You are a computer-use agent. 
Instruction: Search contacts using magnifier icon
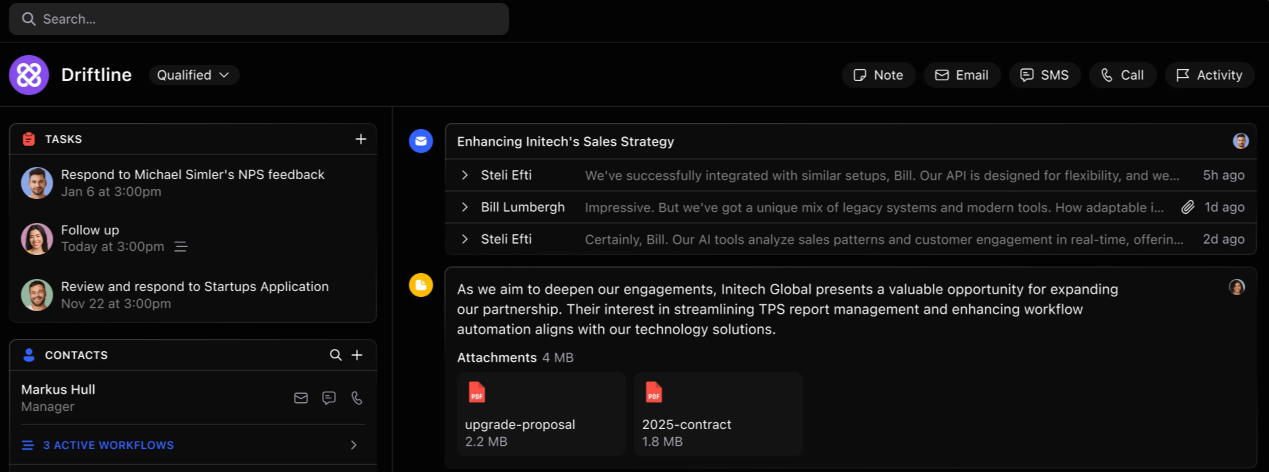(x=336, y=355)
